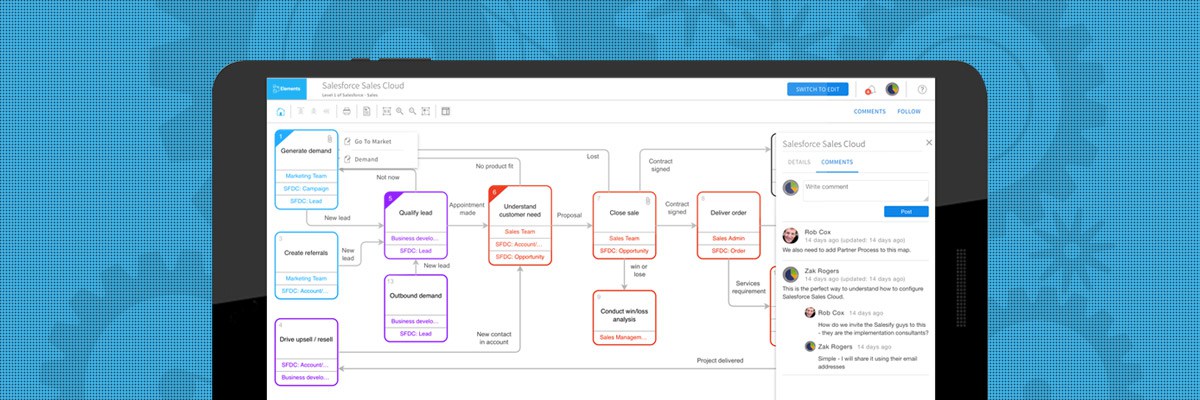Post the comment with the Post button

[906, 211]
